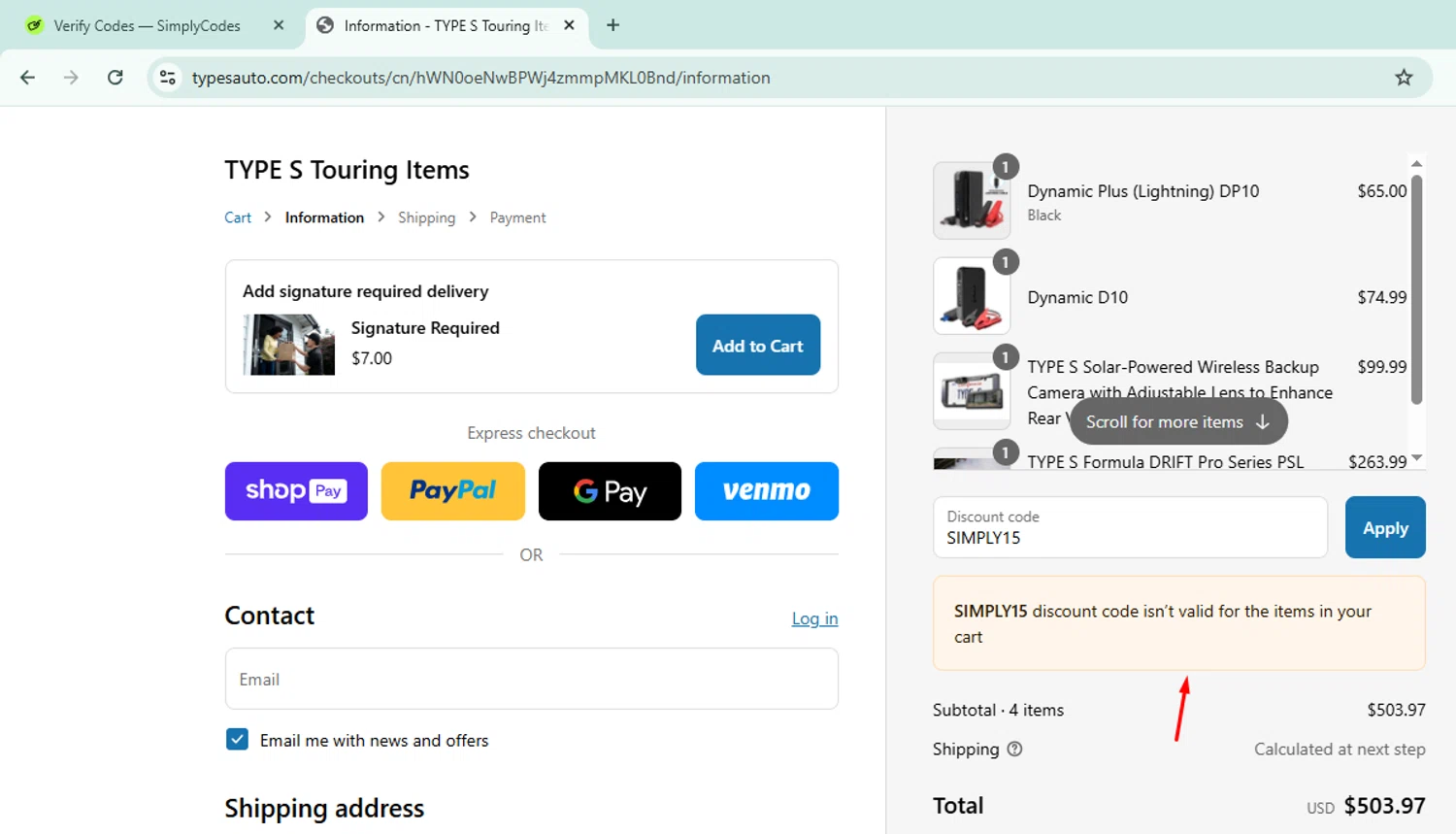Click the Dynamic Plus DP10 product thumbnail
The width and height of the screenshot is (1456, 834).
pos(972,200)
